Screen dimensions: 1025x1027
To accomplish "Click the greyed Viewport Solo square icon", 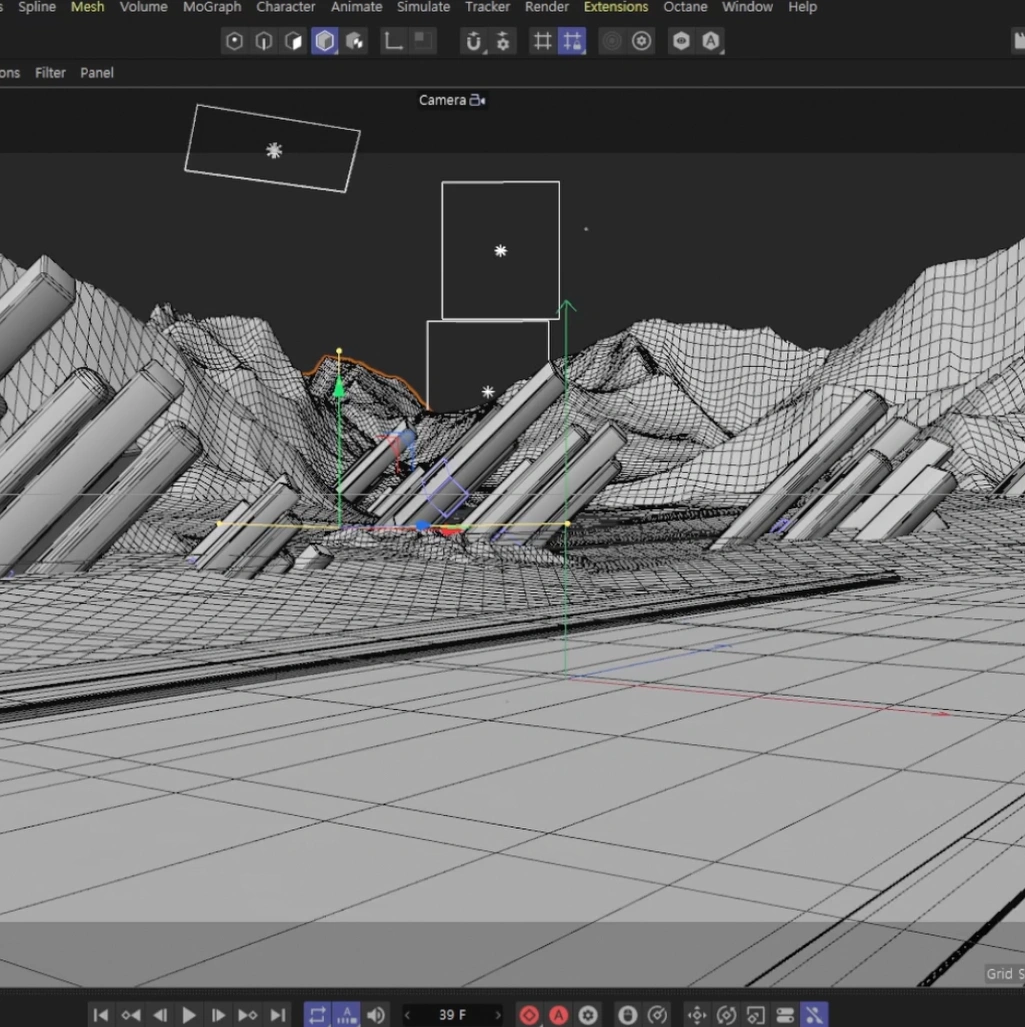I will pos(423,41).
